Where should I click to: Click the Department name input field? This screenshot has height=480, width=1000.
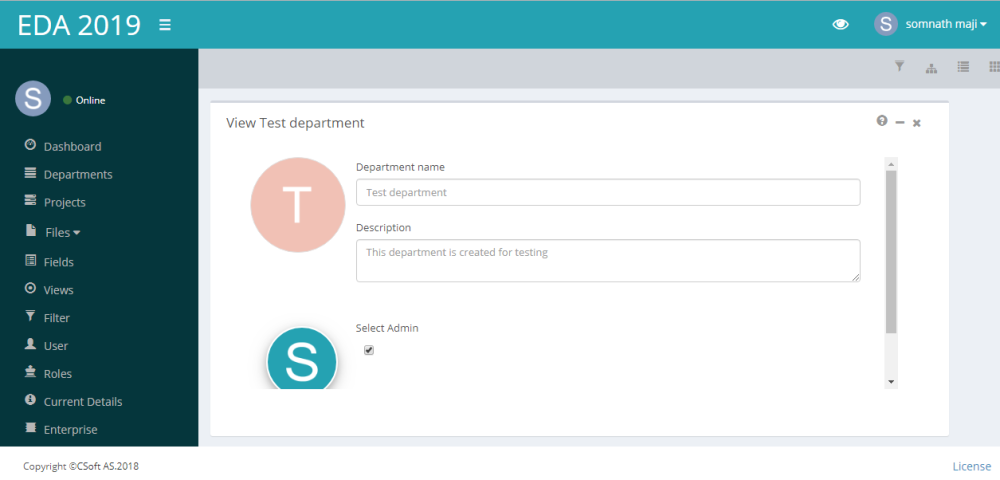pos(608,193)
